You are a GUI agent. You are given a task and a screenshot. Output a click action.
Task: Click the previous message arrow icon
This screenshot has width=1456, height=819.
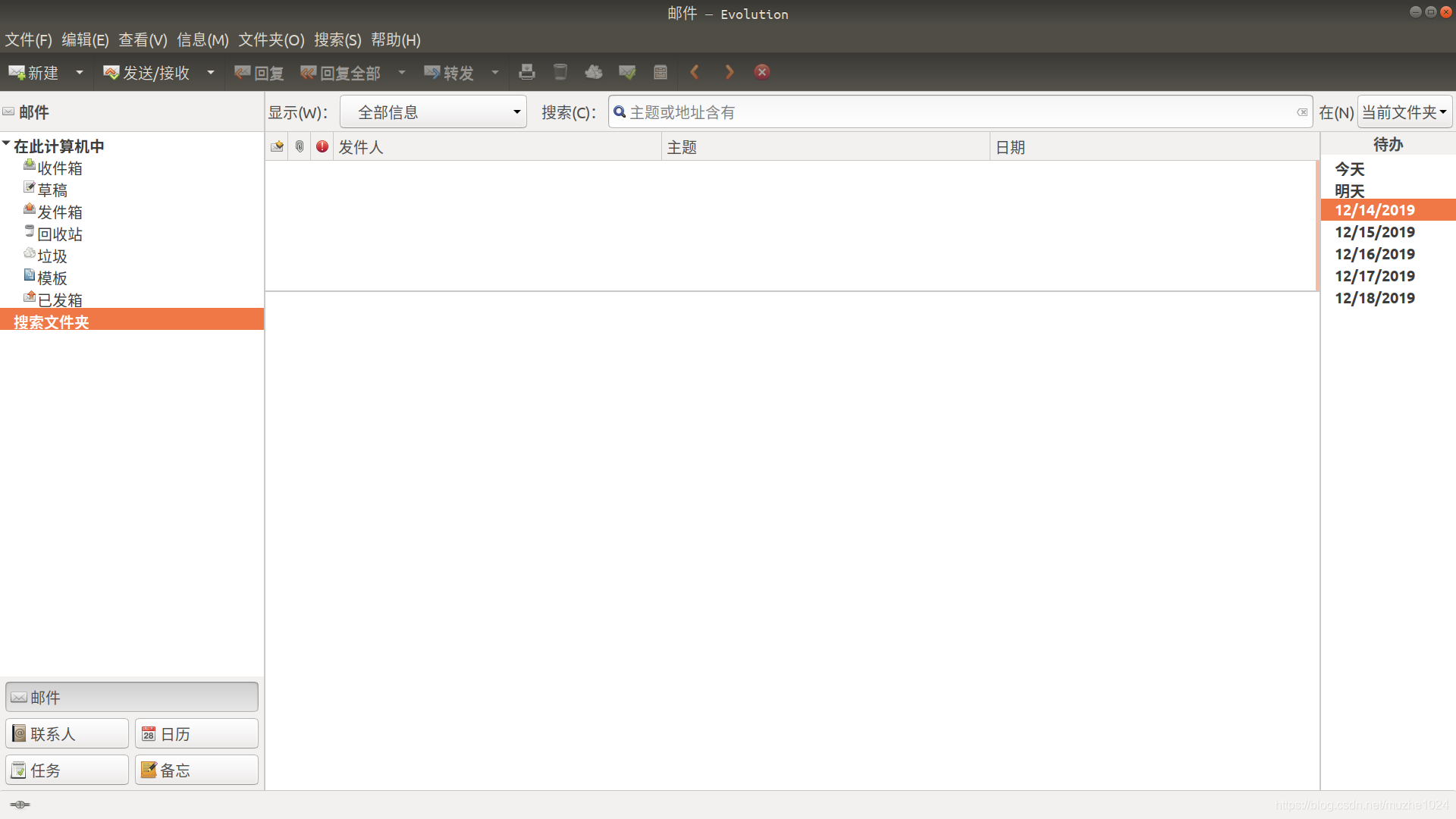point(695,72)
